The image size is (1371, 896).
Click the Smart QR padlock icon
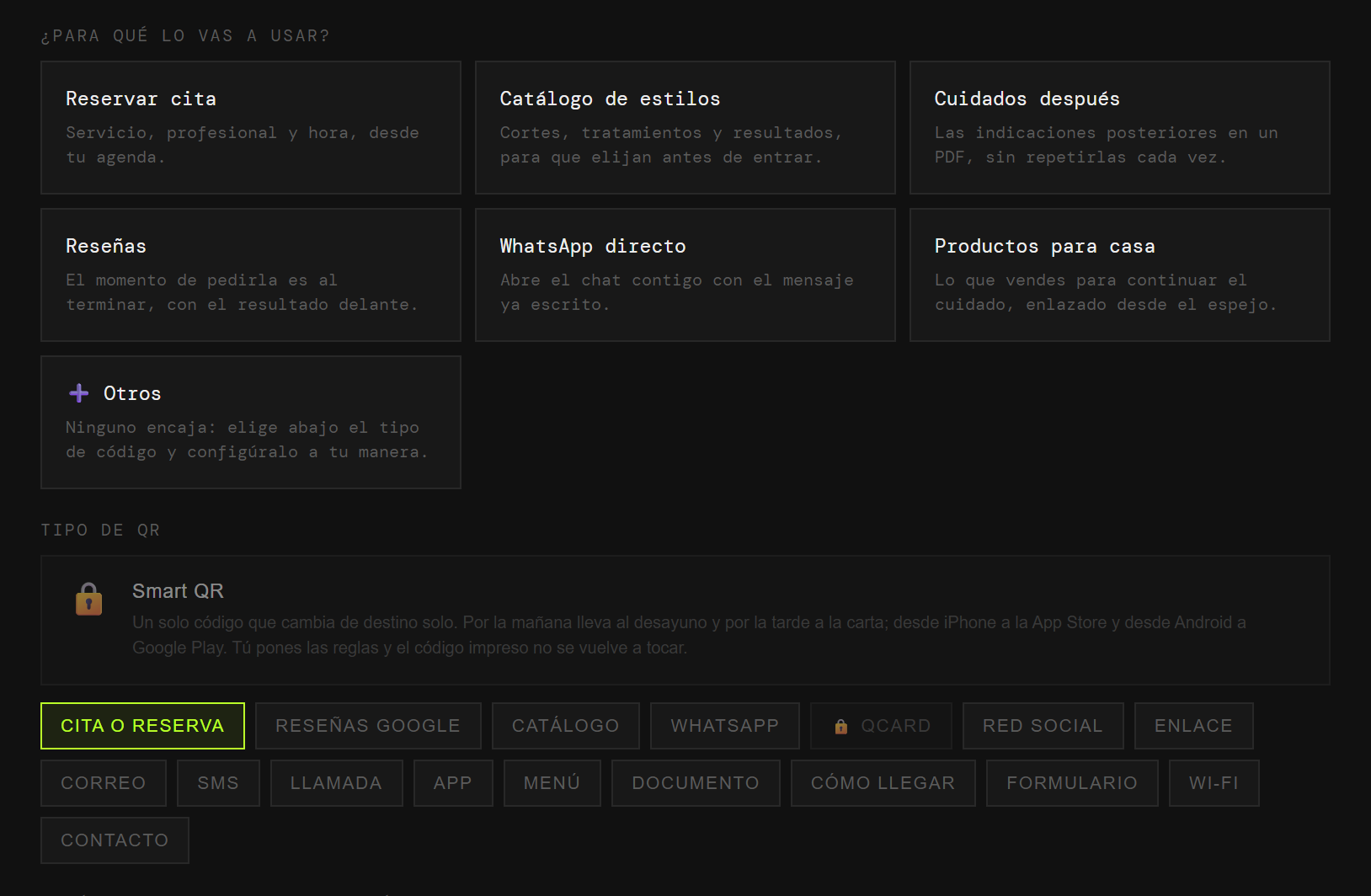click(x=88, y=600)
